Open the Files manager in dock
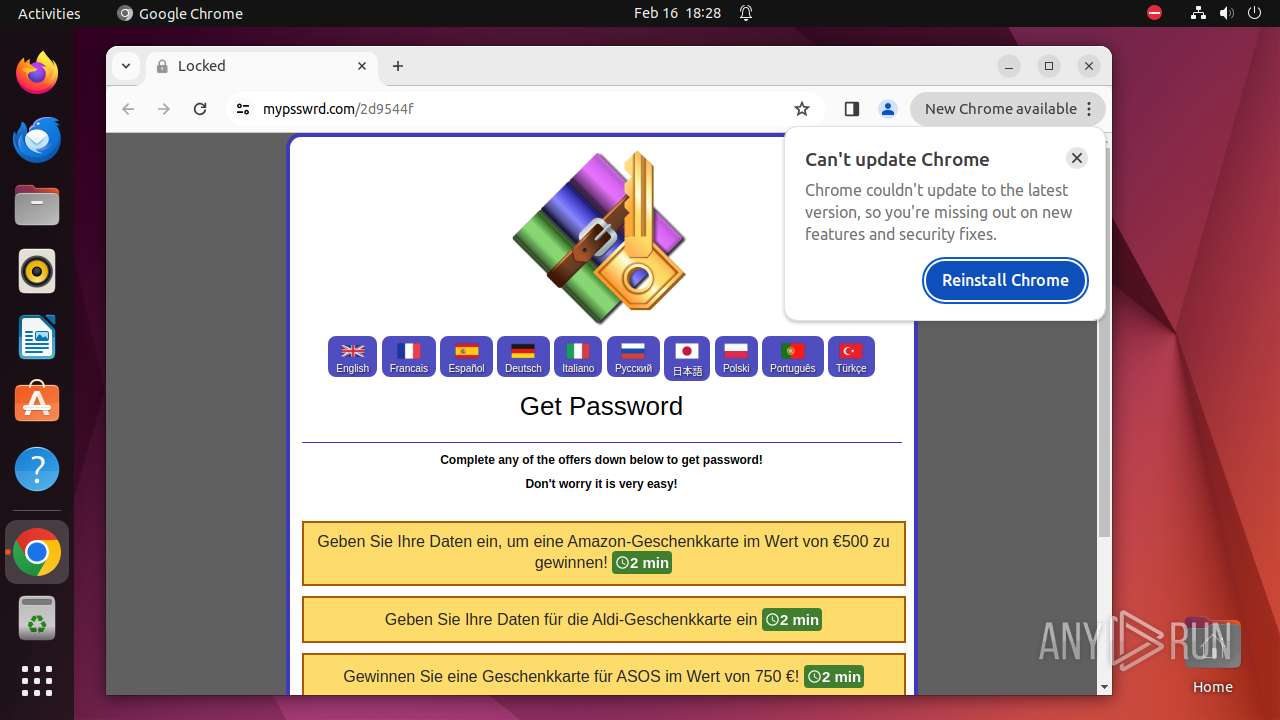The height and width of the screenshot is (720, 1280). [37, 205]
